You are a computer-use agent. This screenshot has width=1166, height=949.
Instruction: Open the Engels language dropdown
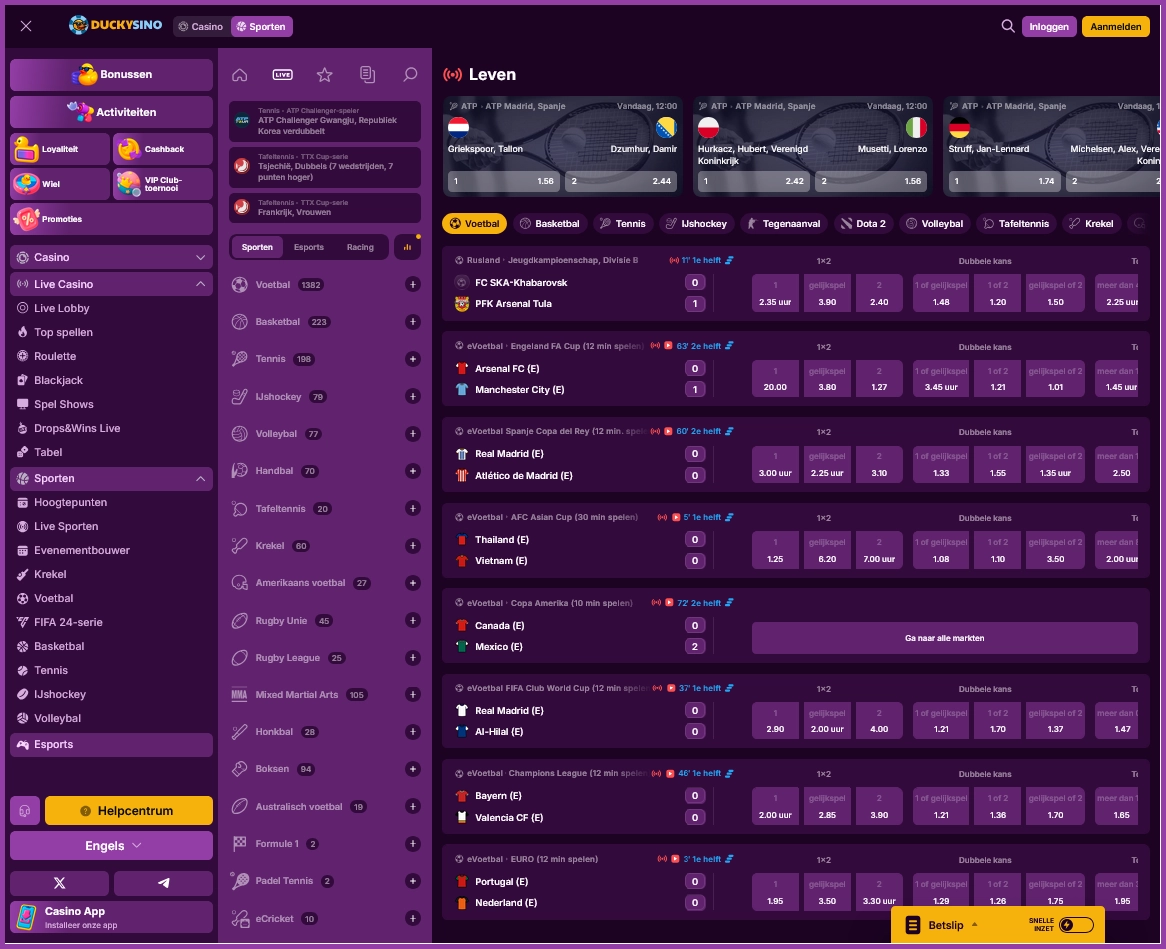tap(112, 846)
